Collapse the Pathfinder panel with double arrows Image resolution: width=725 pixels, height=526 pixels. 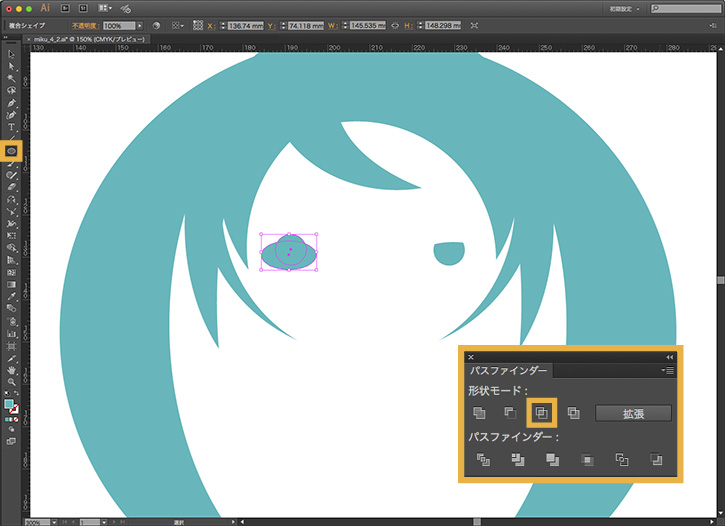(670, 357)
